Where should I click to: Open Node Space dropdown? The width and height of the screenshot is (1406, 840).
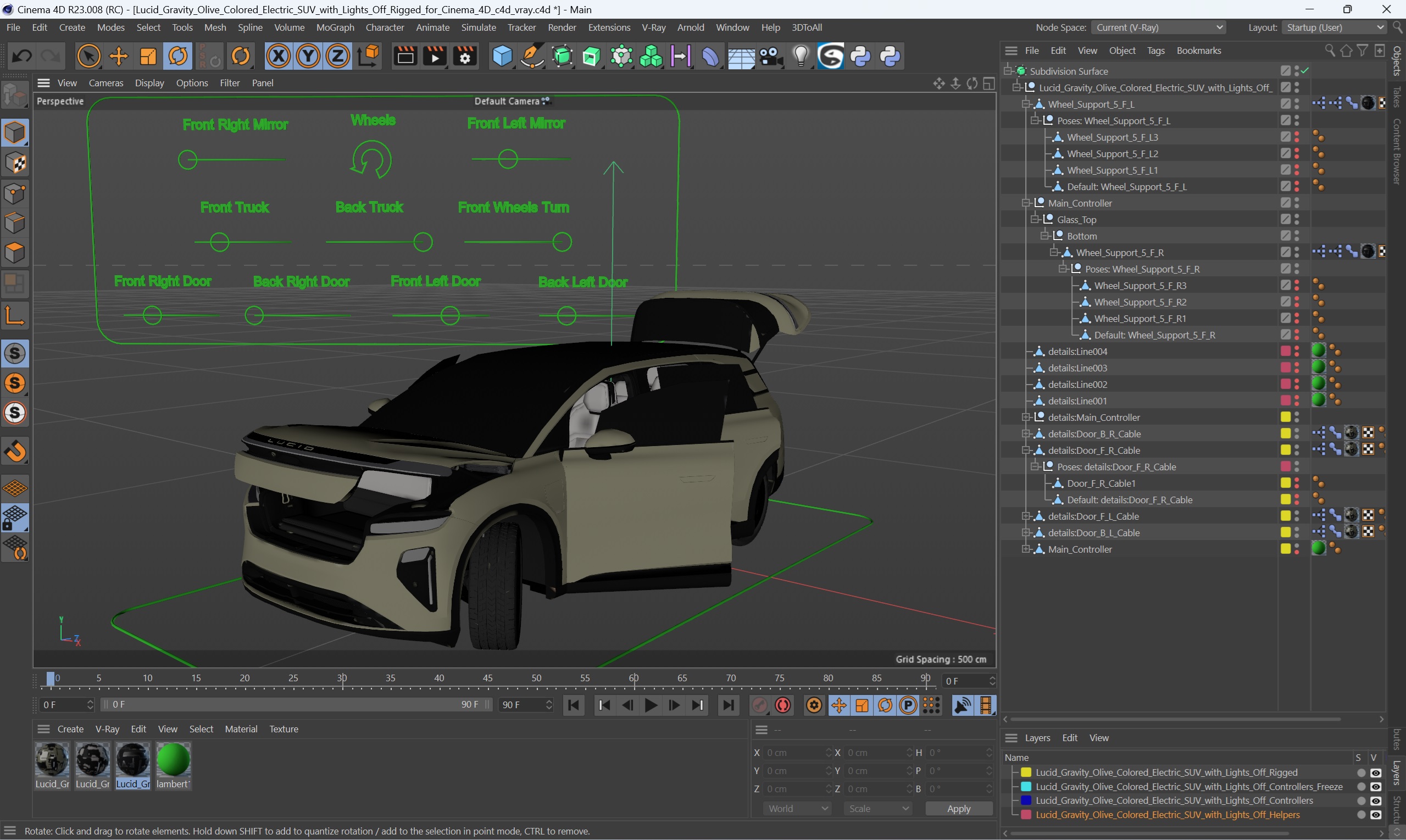(x=1159, y=27)
